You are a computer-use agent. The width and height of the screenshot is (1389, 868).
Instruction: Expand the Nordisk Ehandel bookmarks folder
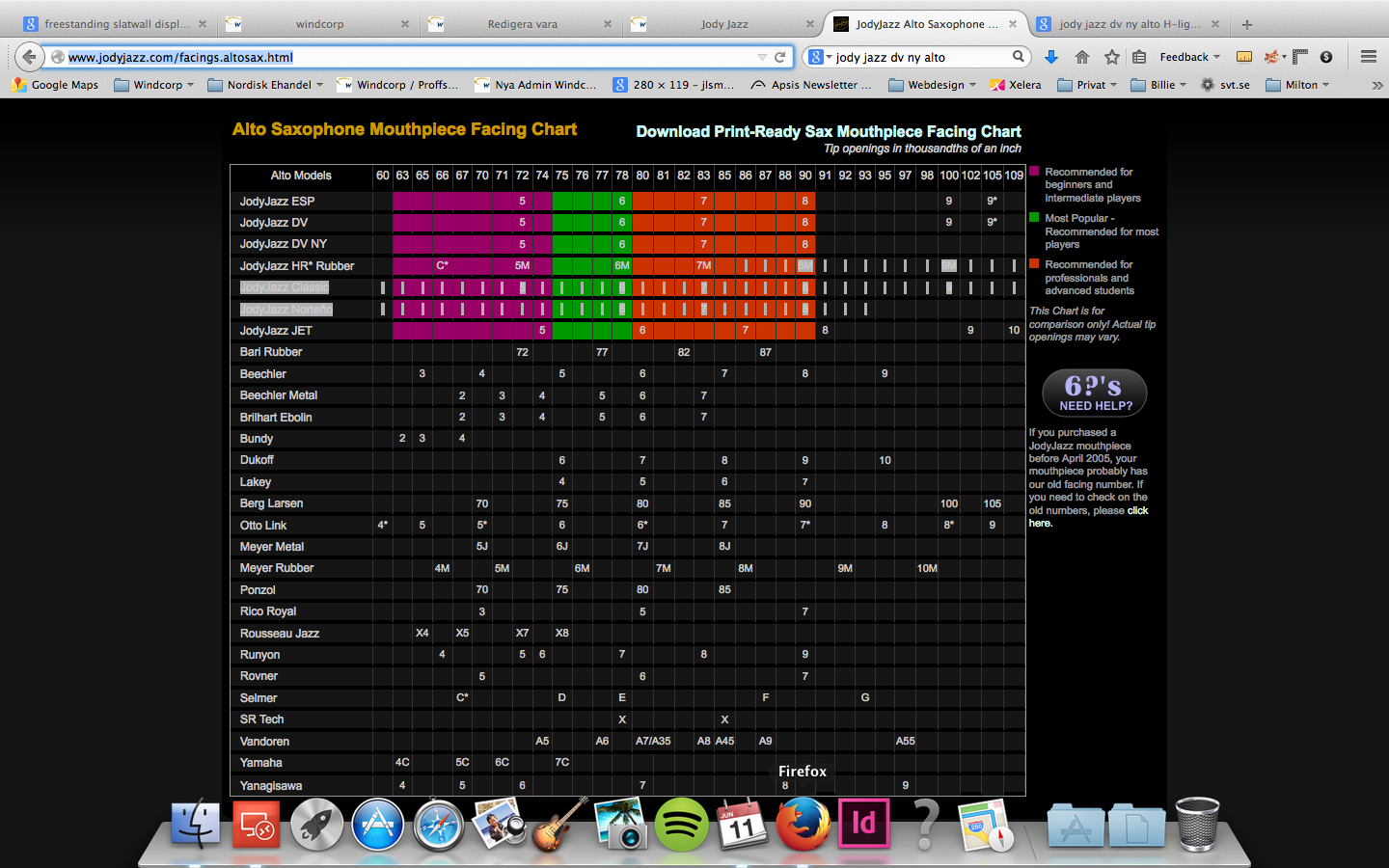tap(265, 85)
